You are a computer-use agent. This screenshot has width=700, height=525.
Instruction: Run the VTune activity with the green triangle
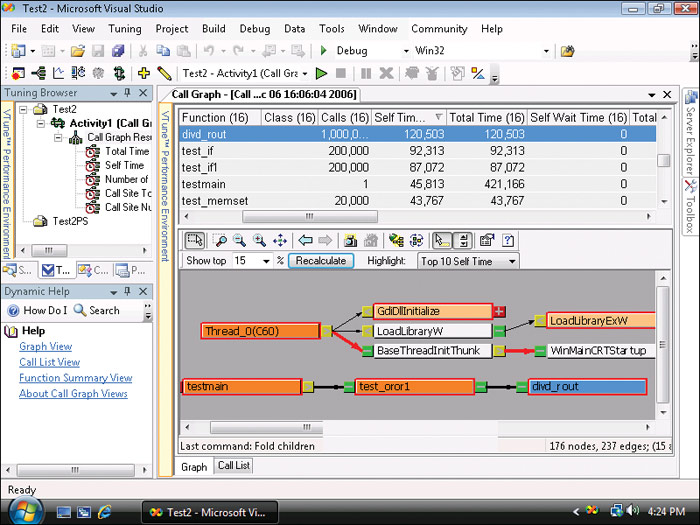tap(321, 73)
